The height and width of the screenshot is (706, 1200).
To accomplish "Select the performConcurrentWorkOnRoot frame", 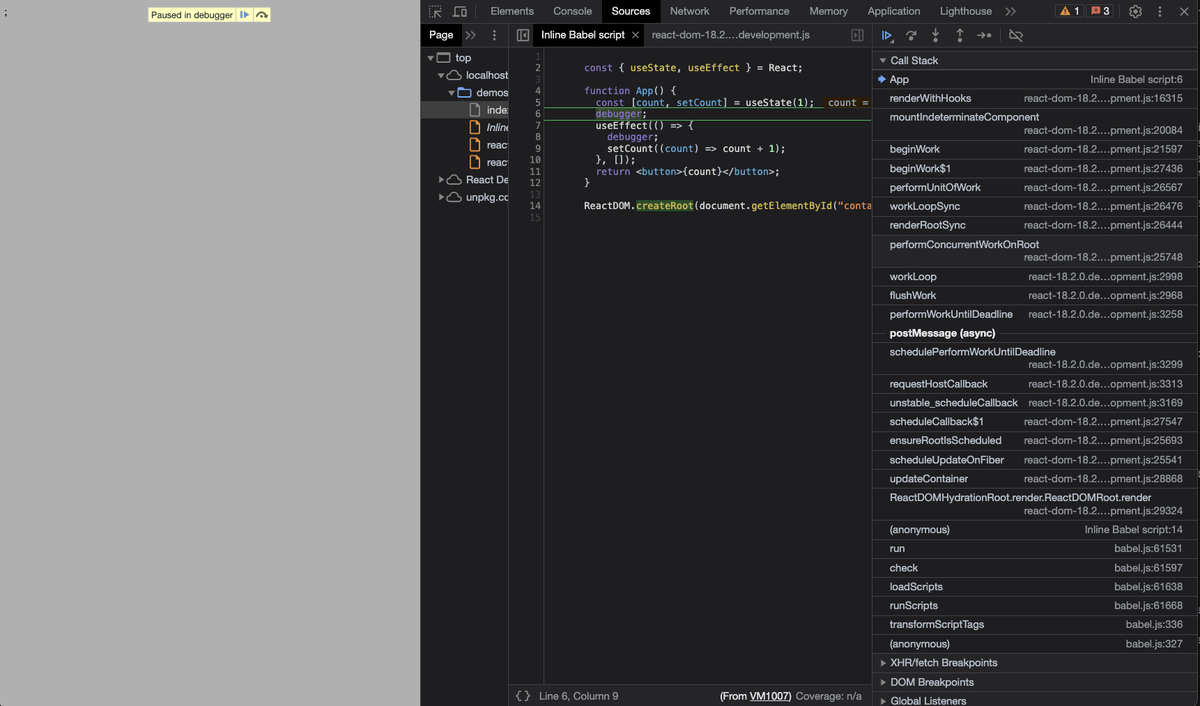I will [x=1035, y=251].
